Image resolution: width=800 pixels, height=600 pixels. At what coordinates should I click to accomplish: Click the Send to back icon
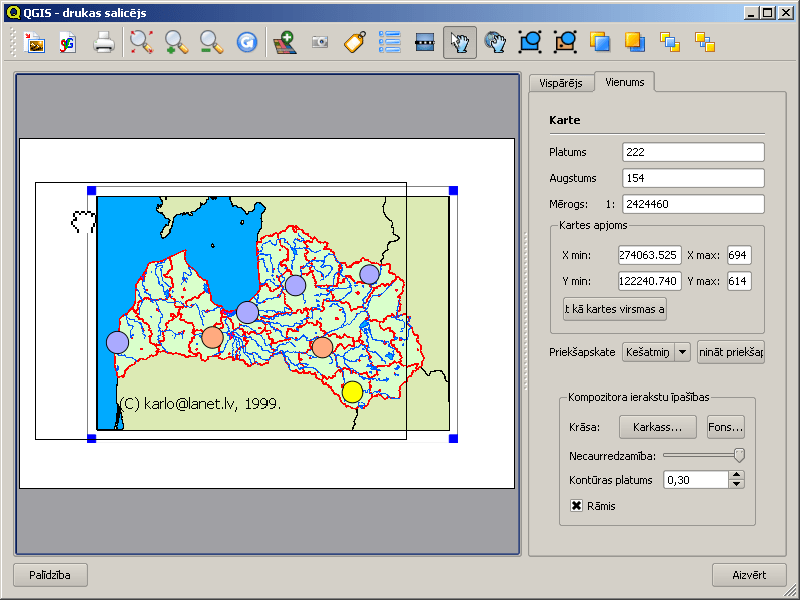click(705, 43)
